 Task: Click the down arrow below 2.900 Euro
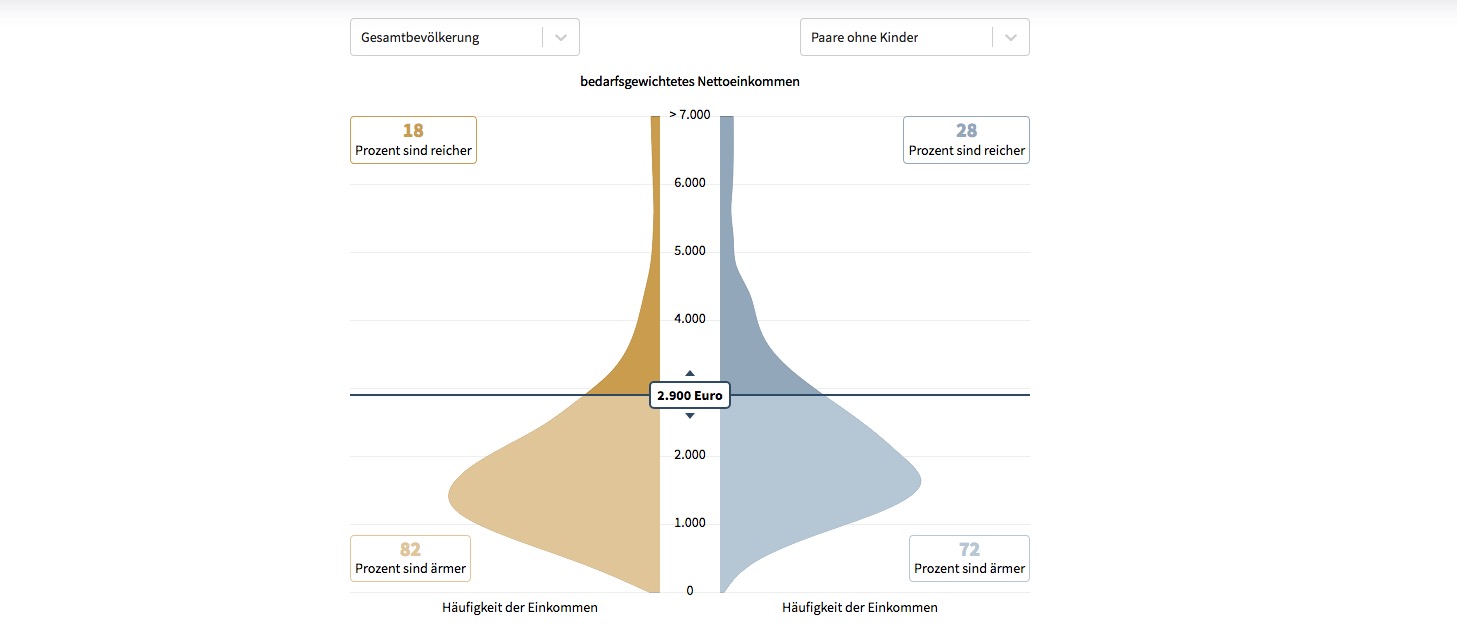(689, 416)
